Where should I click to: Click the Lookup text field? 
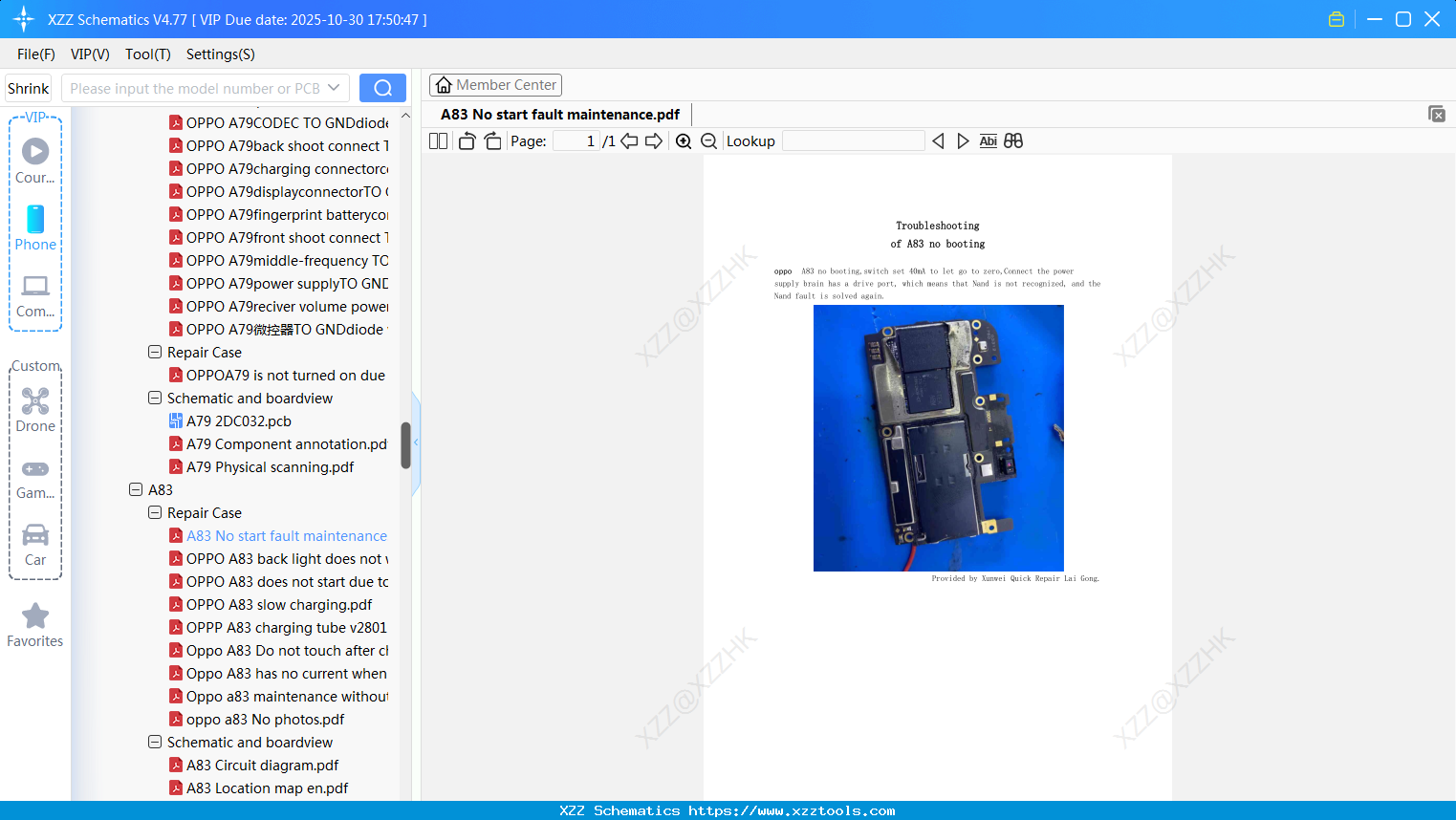854,141
